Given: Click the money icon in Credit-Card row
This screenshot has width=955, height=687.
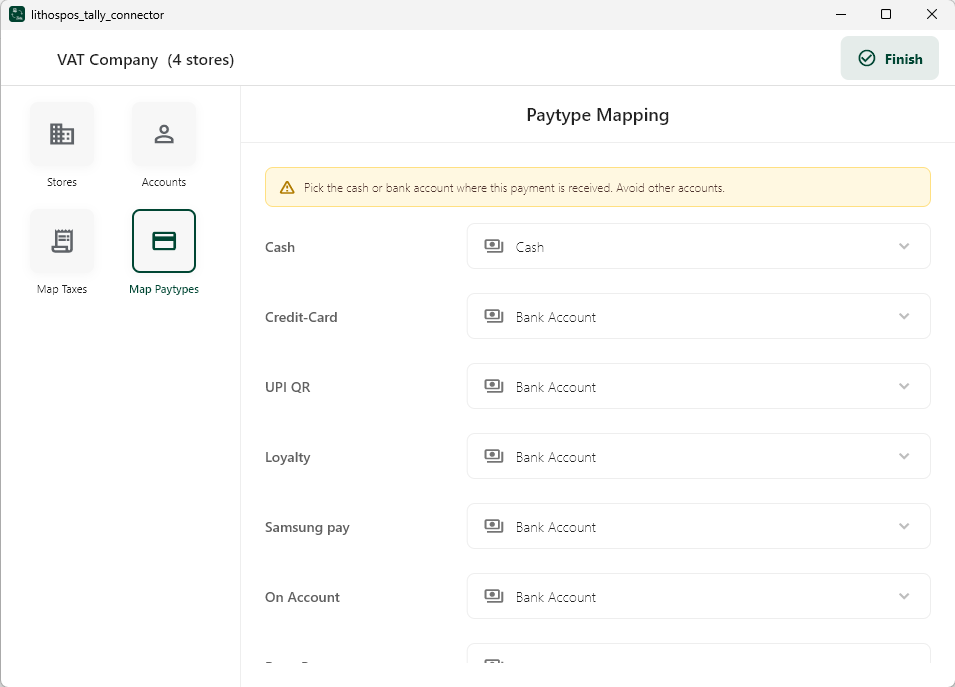Looking at the screenshot, I should coord(493,316).
